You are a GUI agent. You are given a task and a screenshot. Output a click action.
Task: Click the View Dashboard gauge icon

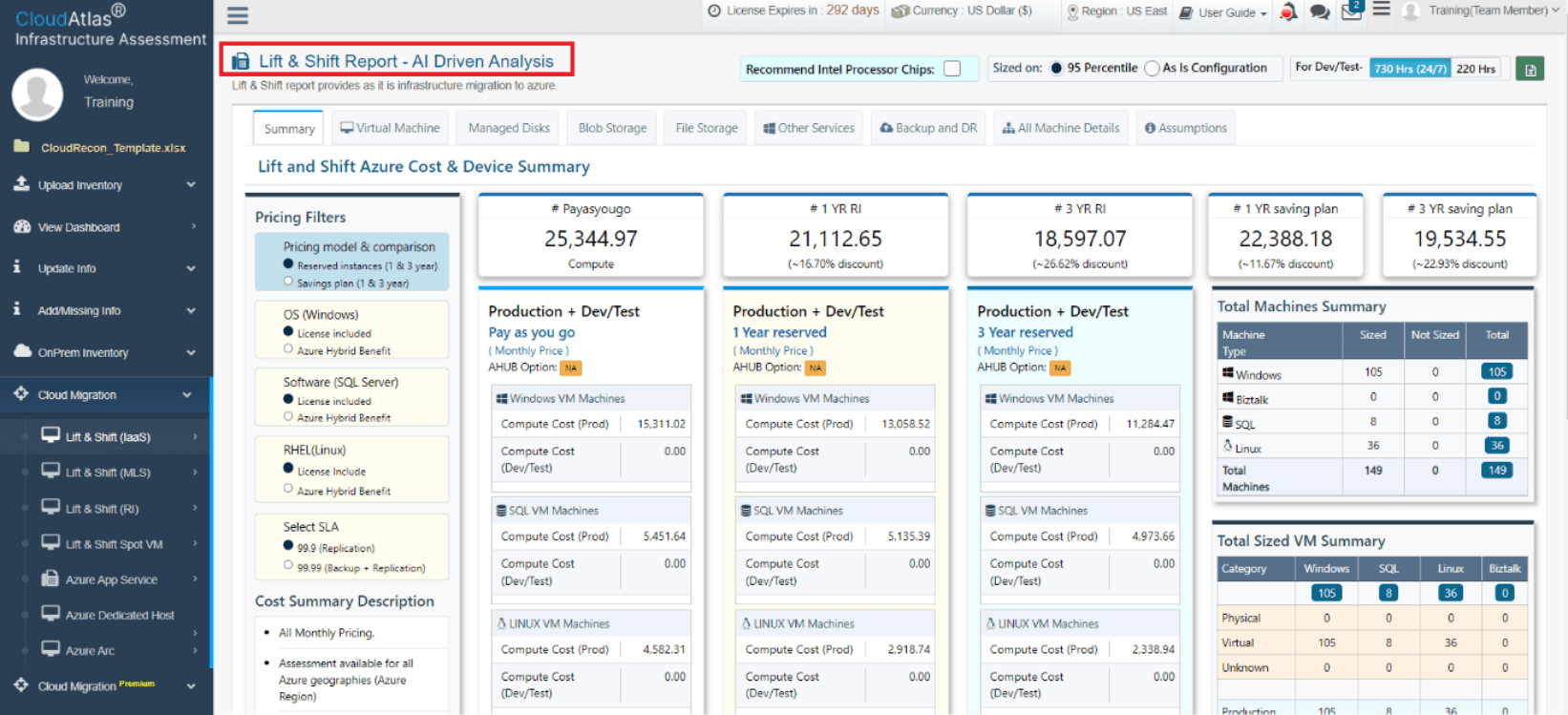pyautogui.click(x=22, y=226)
